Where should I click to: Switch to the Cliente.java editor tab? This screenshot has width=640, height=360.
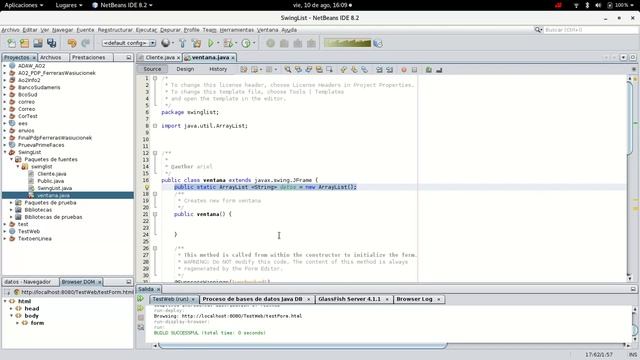(x=160, y=58)
